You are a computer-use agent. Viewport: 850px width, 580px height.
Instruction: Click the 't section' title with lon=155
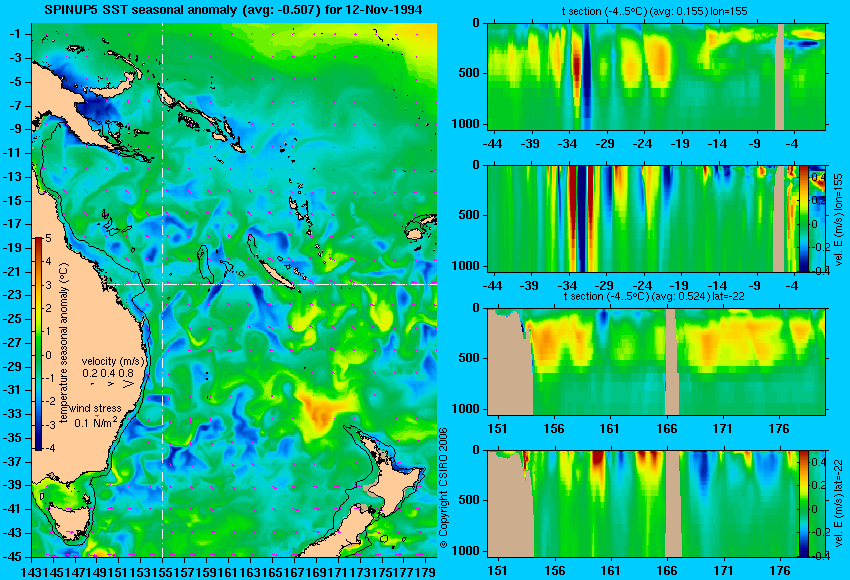(x=654, y=11)
